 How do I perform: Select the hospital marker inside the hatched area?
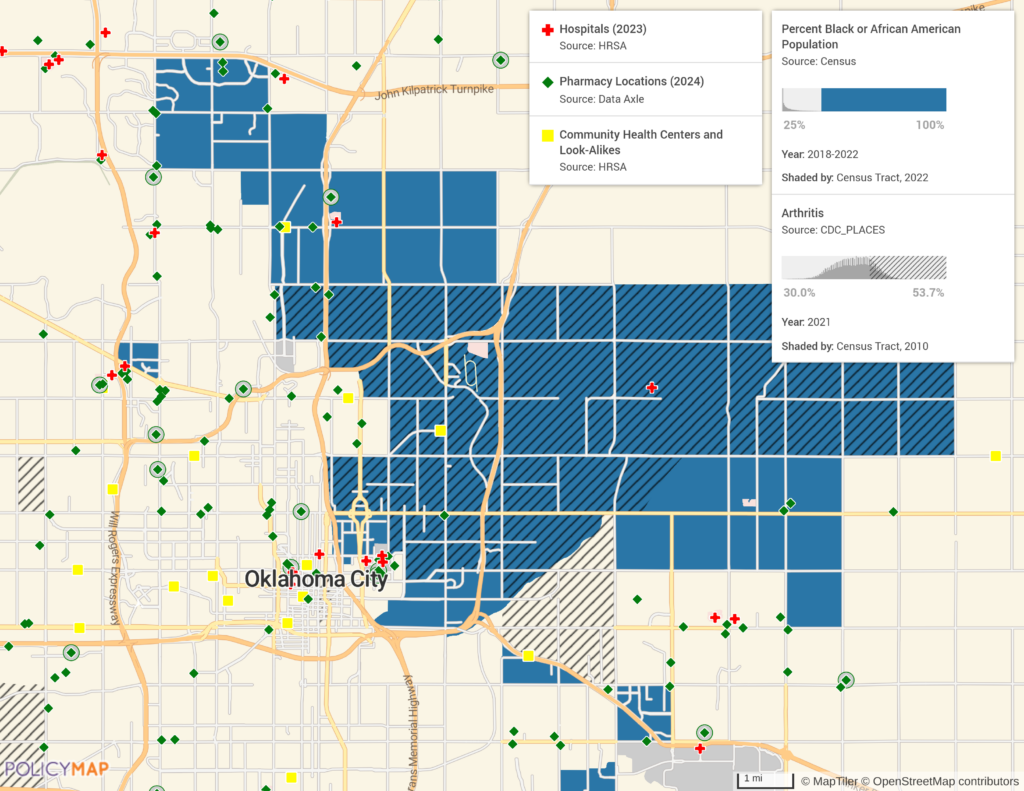(x=652, y=387)
